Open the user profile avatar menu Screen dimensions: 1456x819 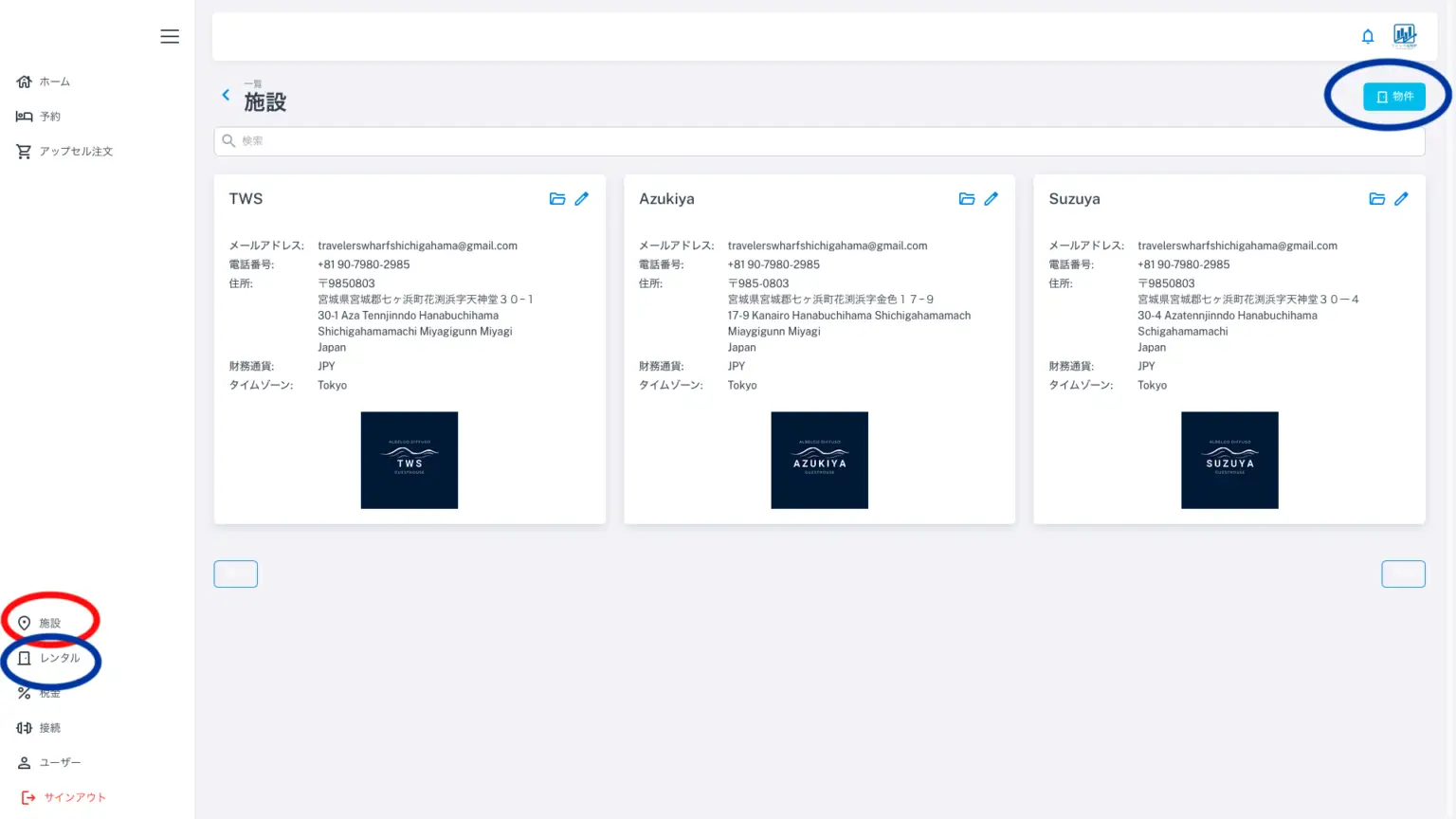tap(1405, 37)
